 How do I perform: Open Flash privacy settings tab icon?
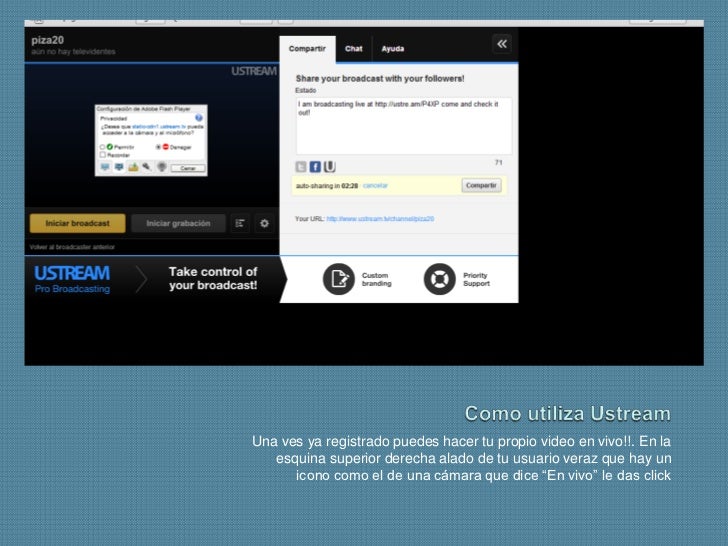tap(119, 167)
